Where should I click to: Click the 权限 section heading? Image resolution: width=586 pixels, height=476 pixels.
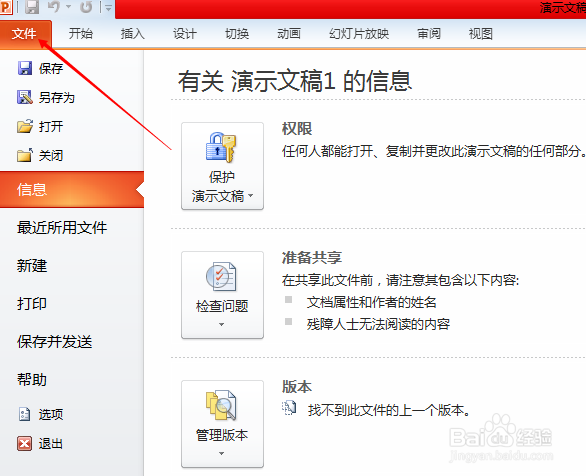click(x=297, y=129)
